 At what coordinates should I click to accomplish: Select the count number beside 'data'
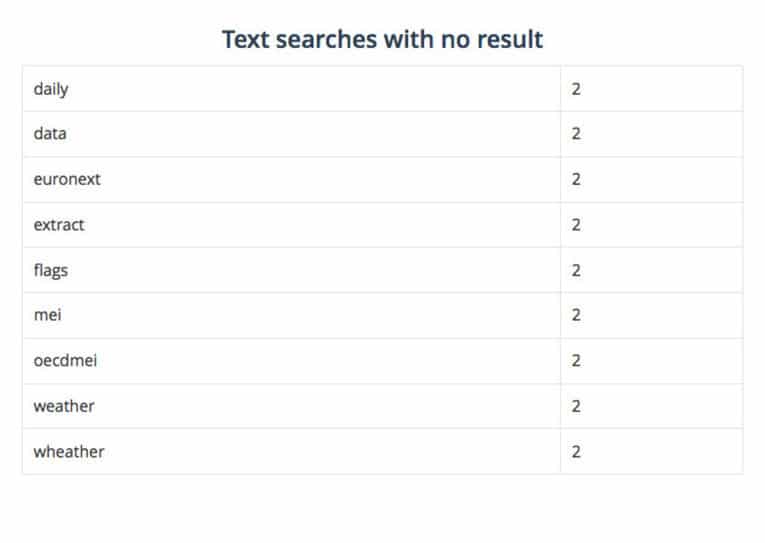[x=576, y=134]
